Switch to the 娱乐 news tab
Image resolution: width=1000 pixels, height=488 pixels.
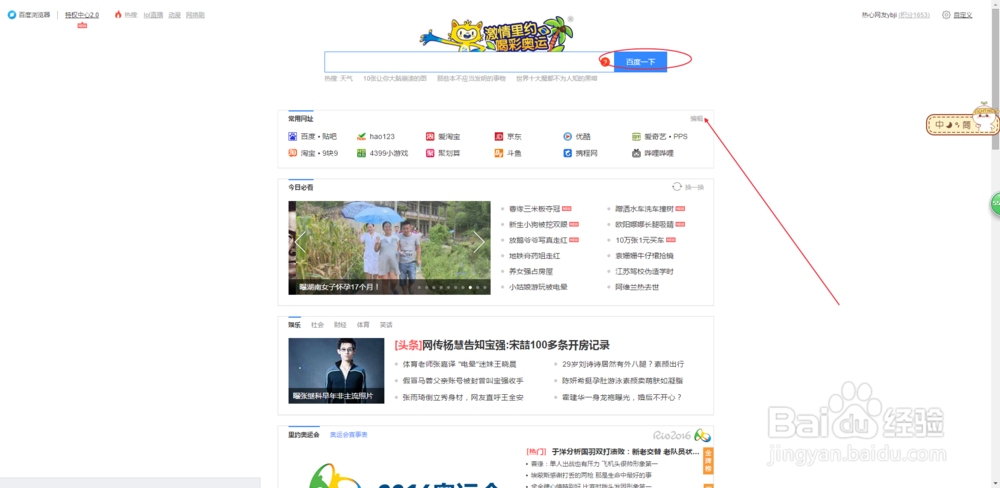click(x=294, y=325)
